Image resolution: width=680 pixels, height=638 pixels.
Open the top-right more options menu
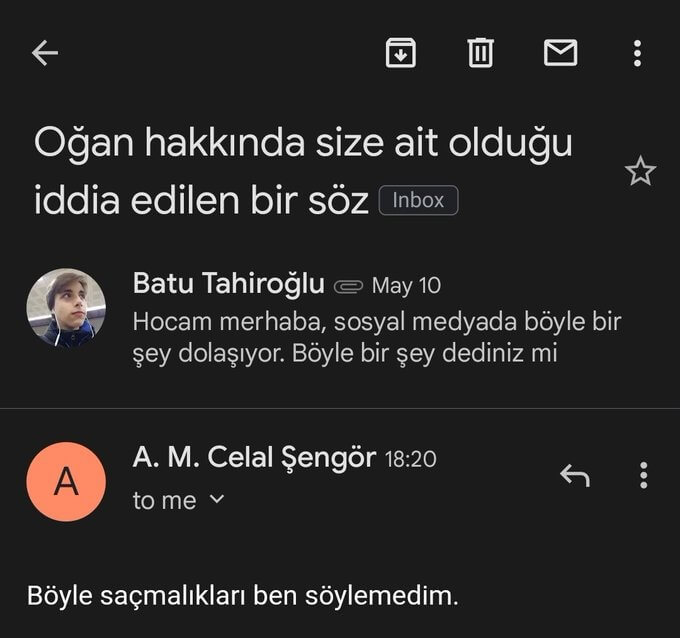638,53
